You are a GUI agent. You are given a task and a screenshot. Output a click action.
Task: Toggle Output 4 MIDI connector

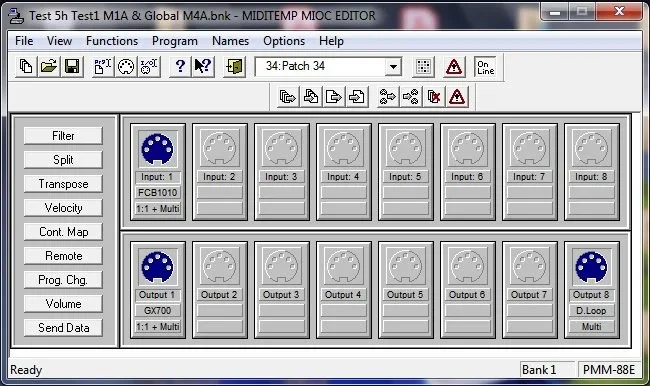pos(344,267)
